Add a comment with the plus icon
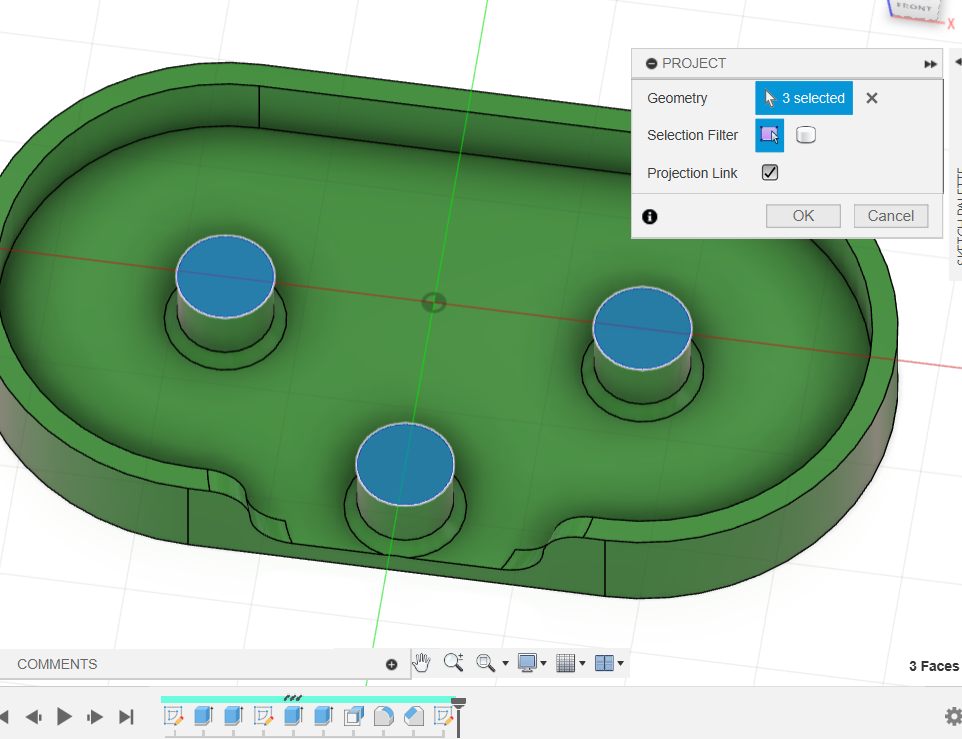 (391, 664)
